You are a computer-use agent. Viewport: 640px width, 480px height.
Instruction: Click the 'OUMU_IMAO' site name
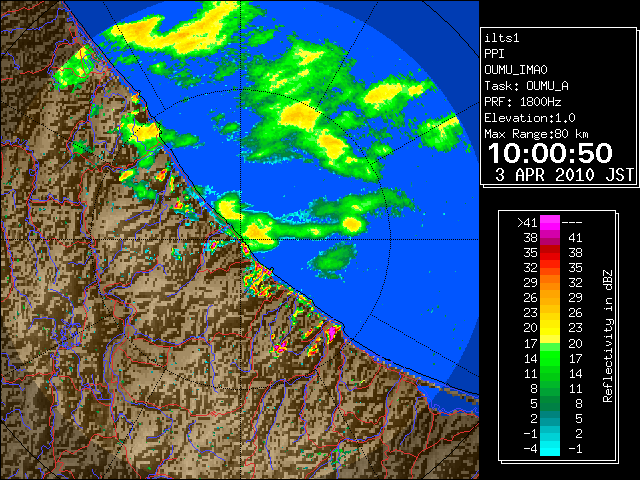[516, 70]
